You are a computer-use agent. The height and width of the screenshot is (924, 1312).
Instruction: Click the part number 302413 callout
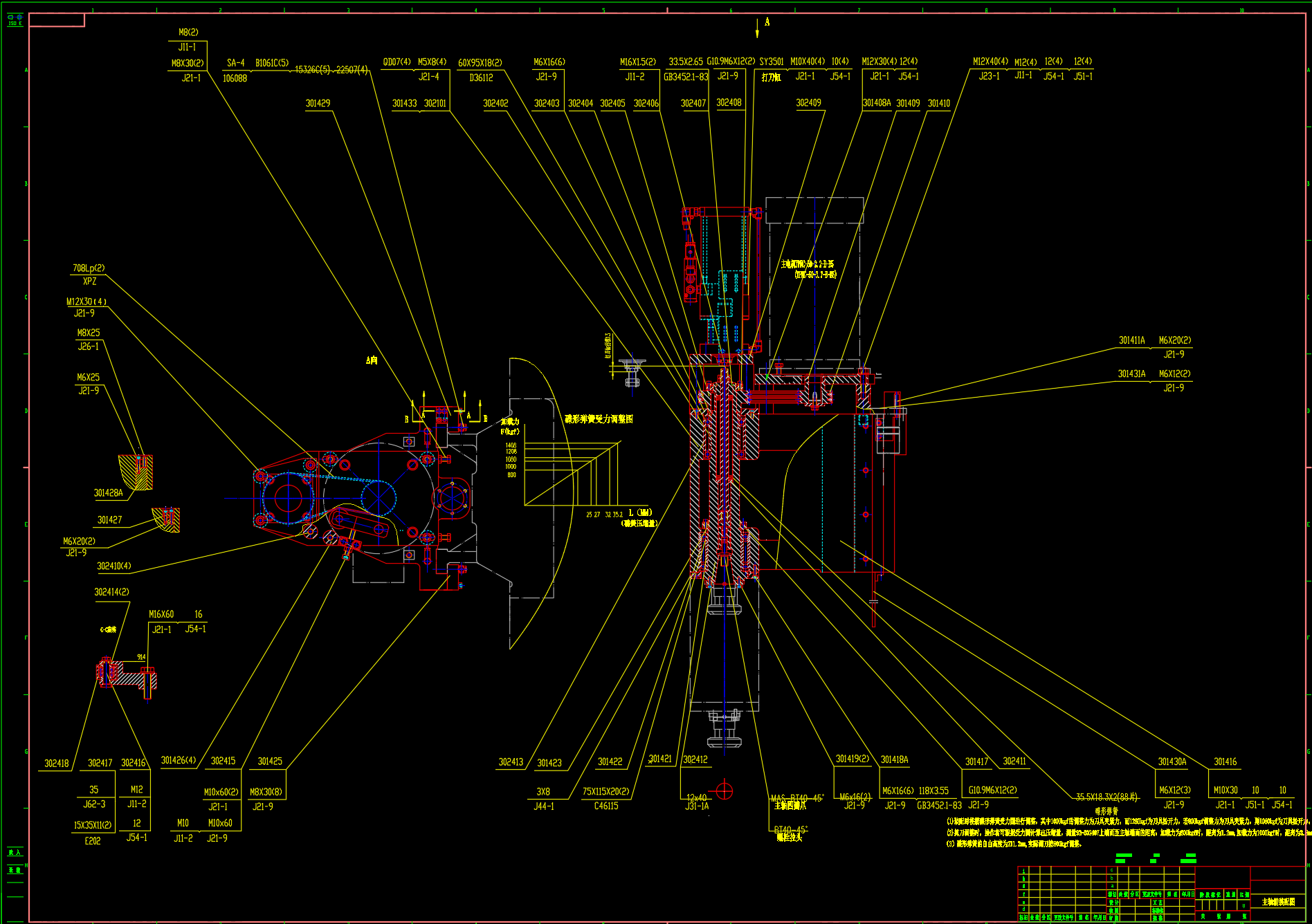[x=511, y=762]
